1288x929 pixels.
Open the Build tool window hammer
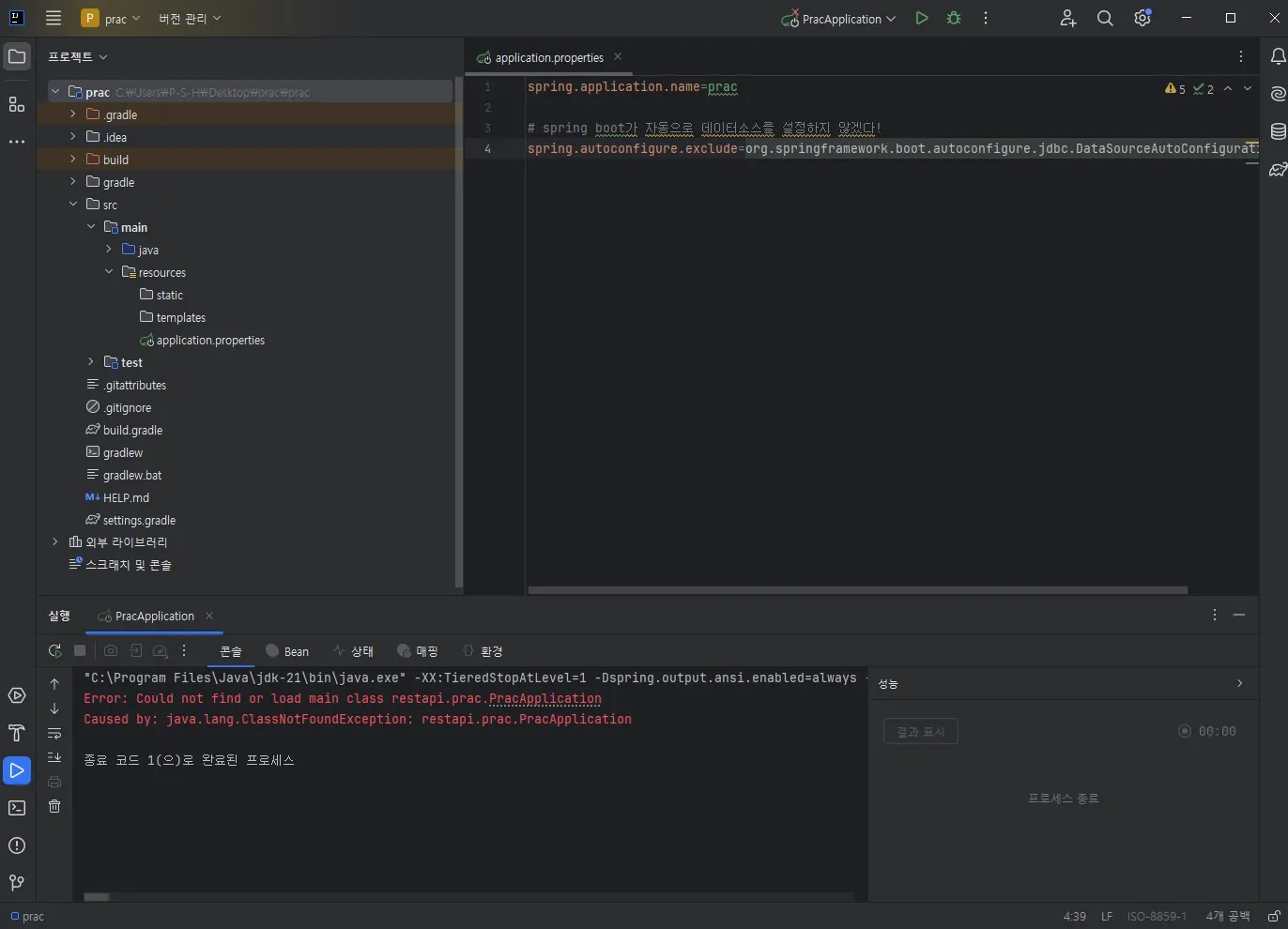(x=17, y=733)
